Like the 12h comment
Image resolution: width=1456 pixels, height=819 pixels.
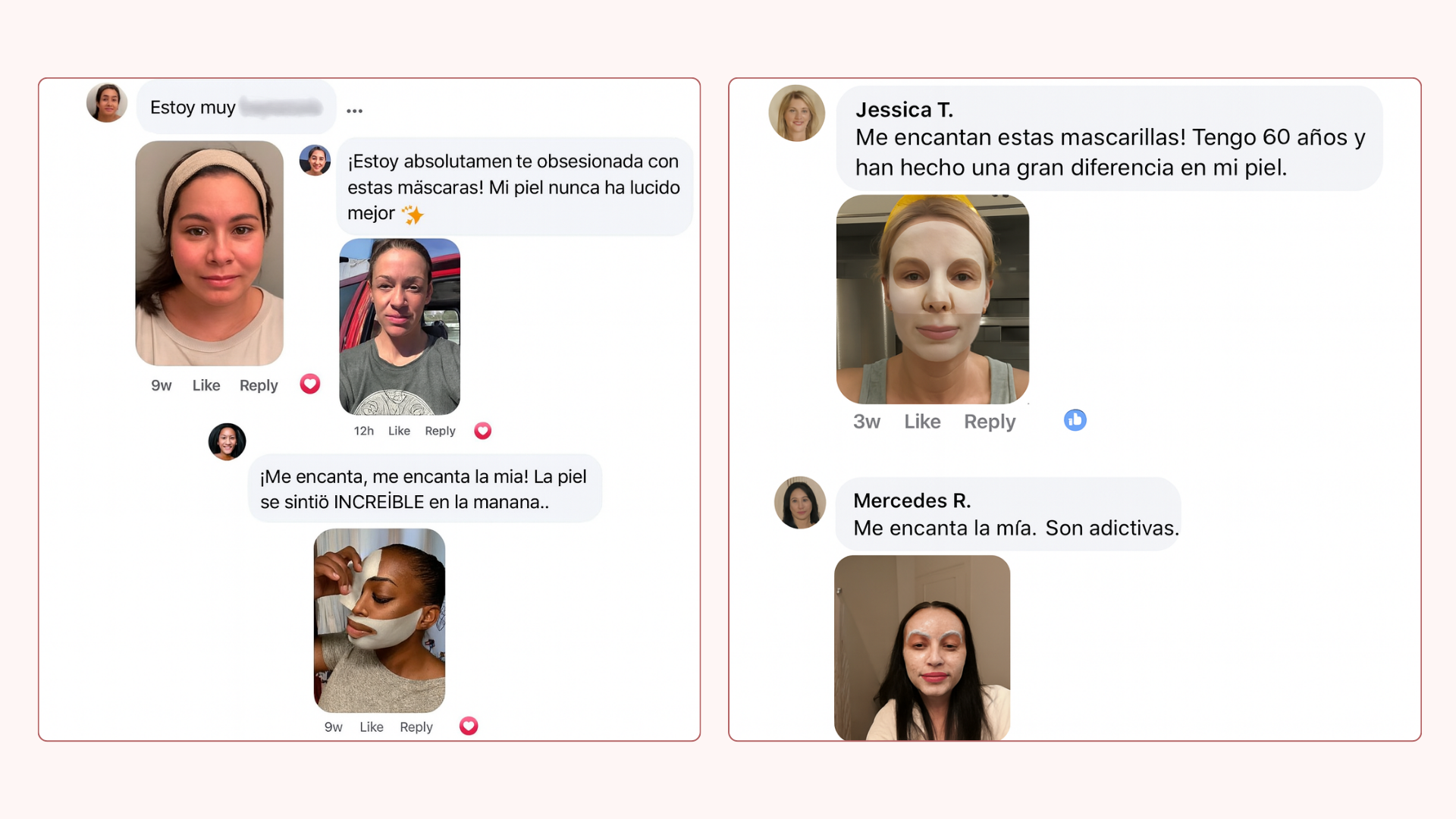point(399,431)
